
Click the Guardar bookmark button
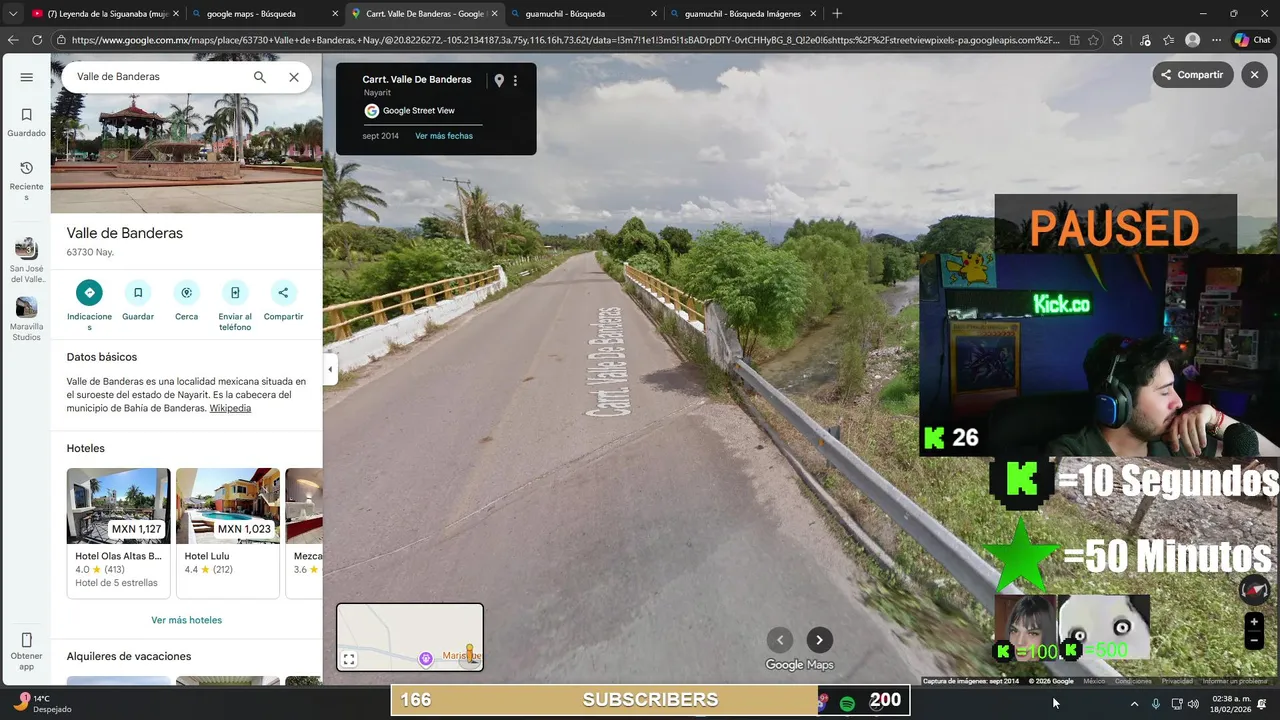138,301
